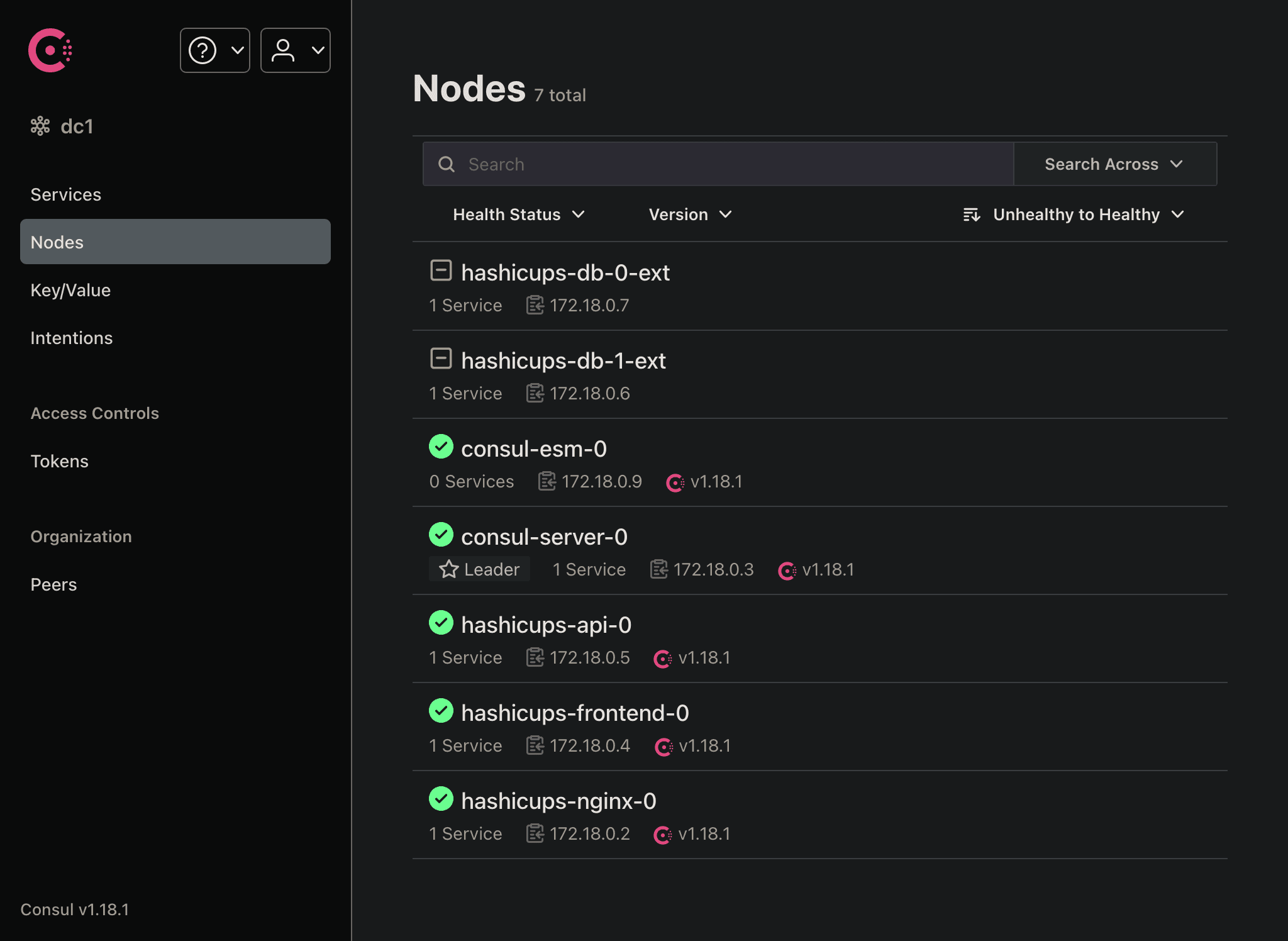Change sort order Unhealthy to Healthy
This screenshot has height=941, width=1288.
click(x=1074, y=214)
